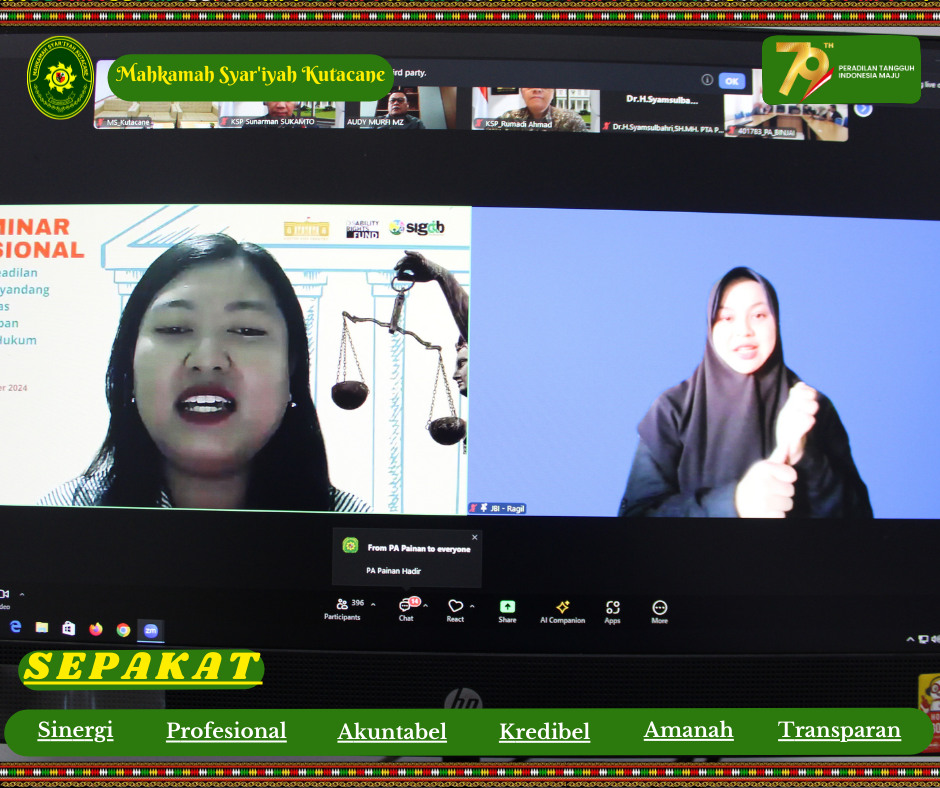Click the blue OK button
940x788 pixels.
pyautogui.click(x=732, y=81)
